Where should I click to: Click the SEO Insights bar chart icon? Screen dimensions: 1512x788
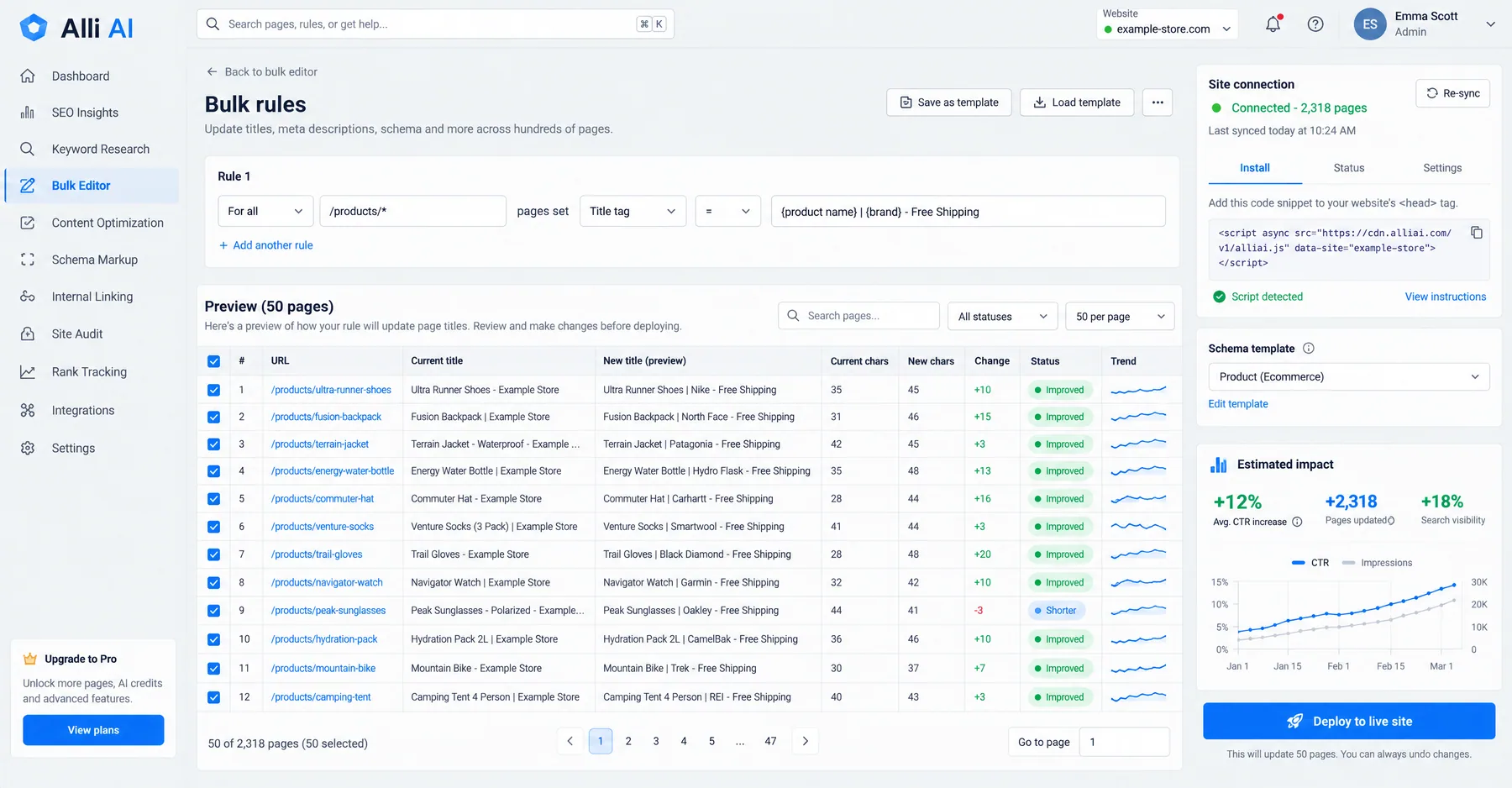(x=28, y=113)
